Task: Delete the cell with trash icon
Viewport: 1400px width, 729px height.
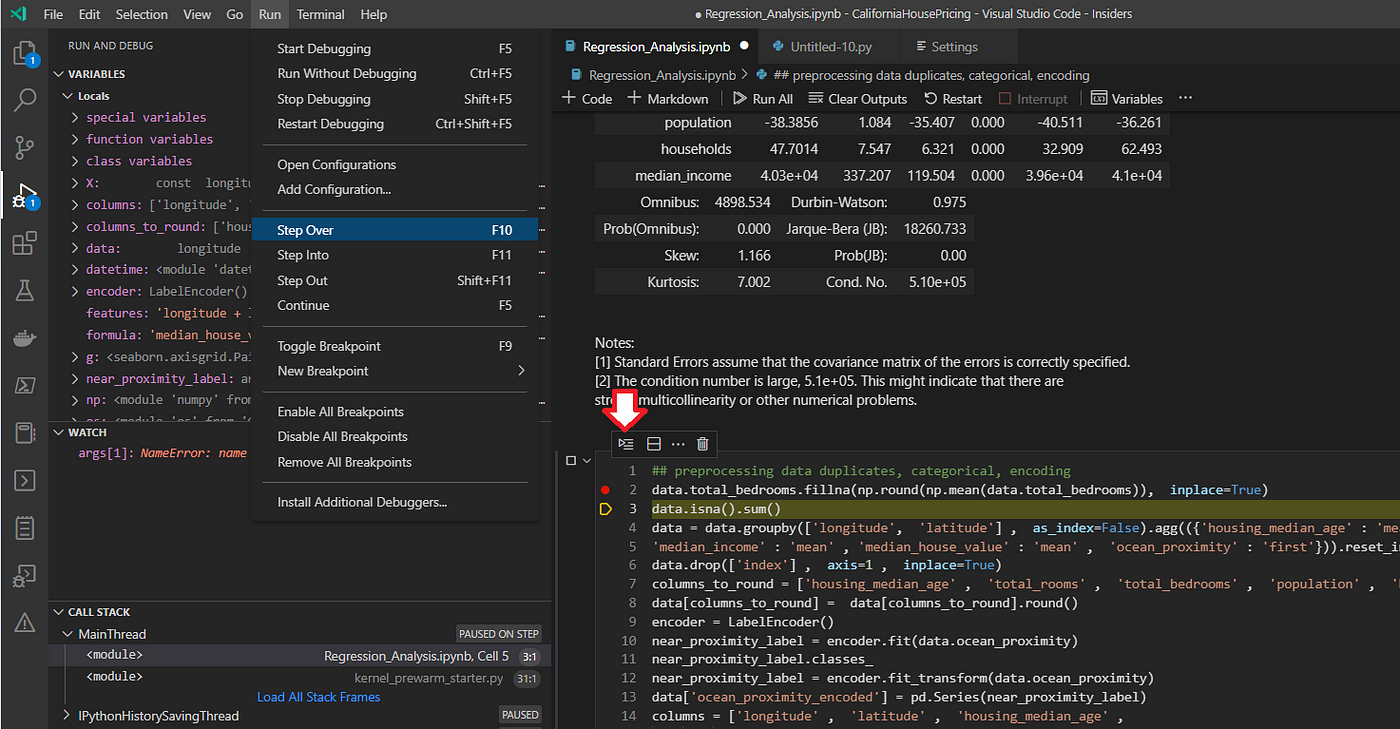Action: point(703,443)
